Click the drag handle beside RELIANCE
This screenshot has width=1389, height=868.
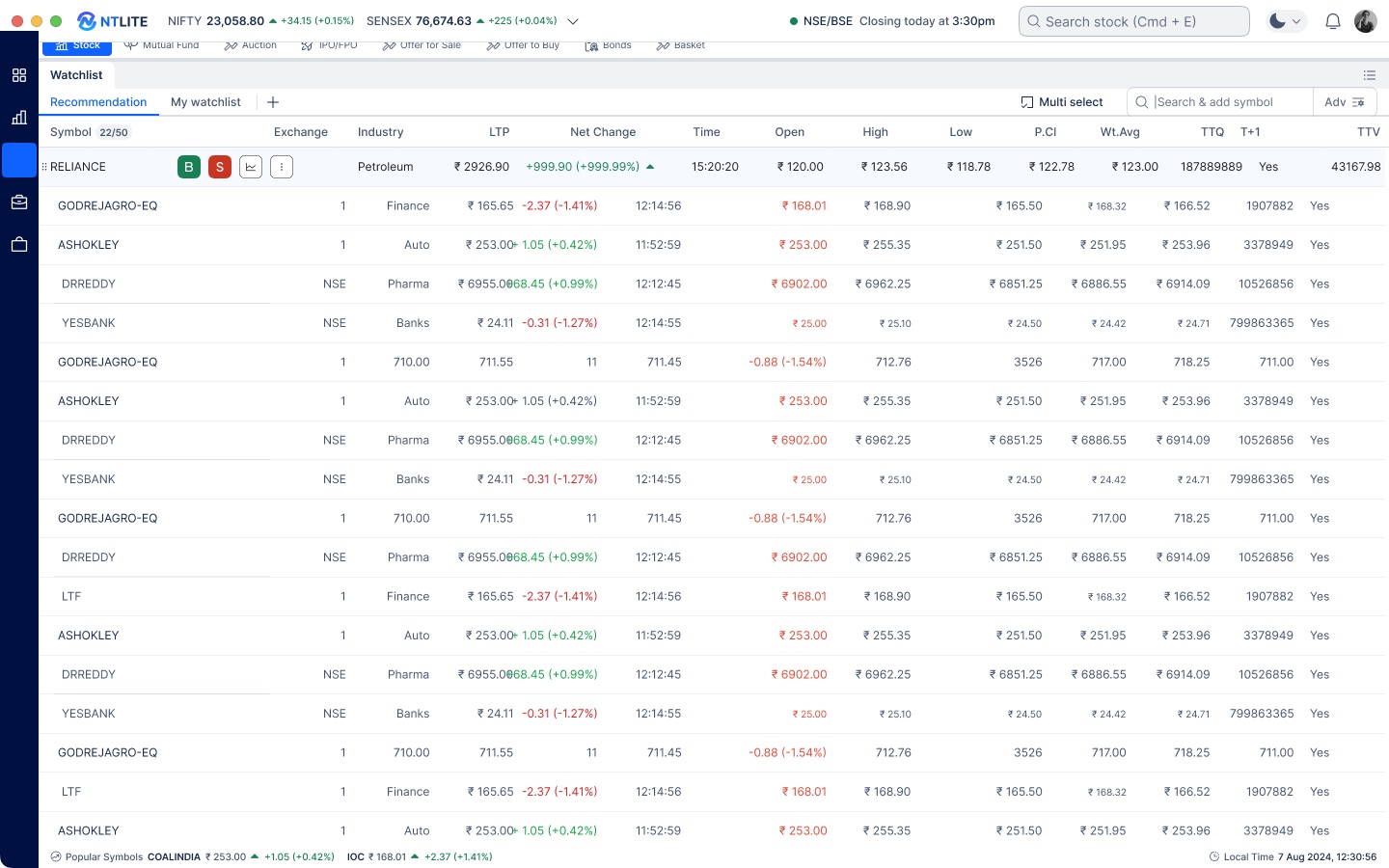[44, 167]
